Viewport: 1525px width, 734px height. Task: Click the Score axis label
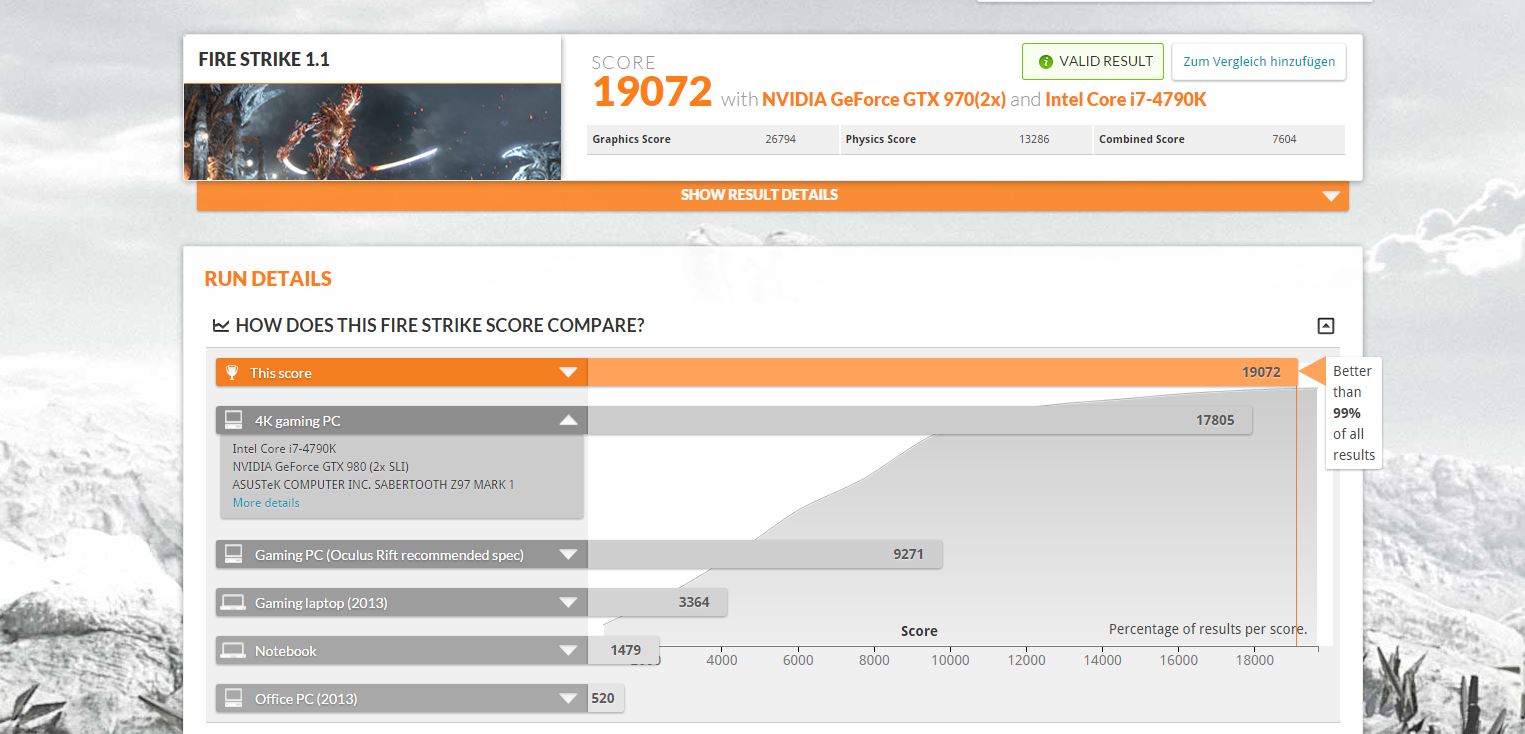(919, 631)
